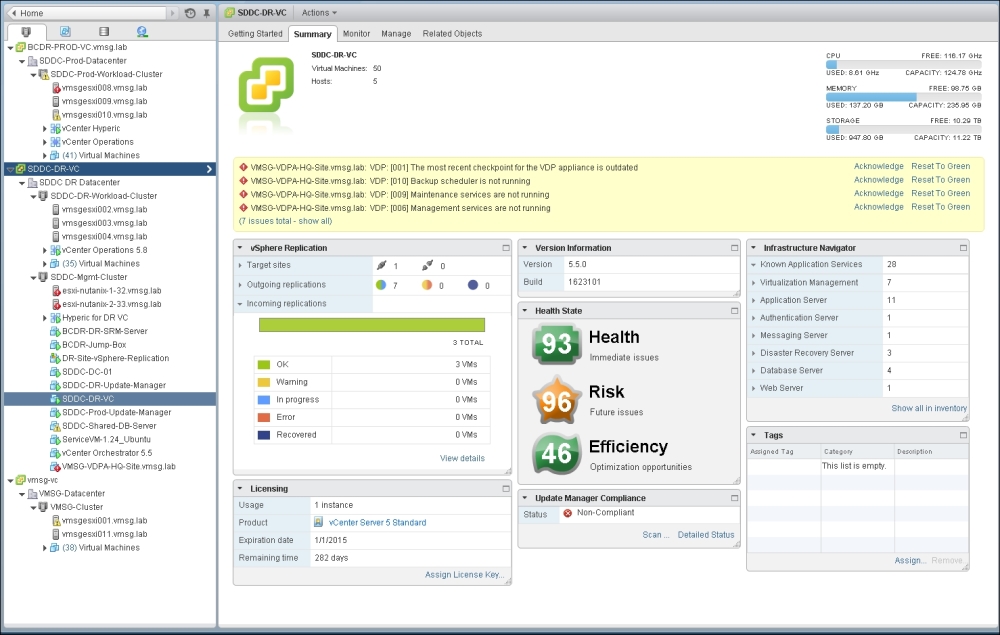Viewport: 1000px width, 635px height.
Task: Switch to the Manage tab
Action: tap(396, 34)
